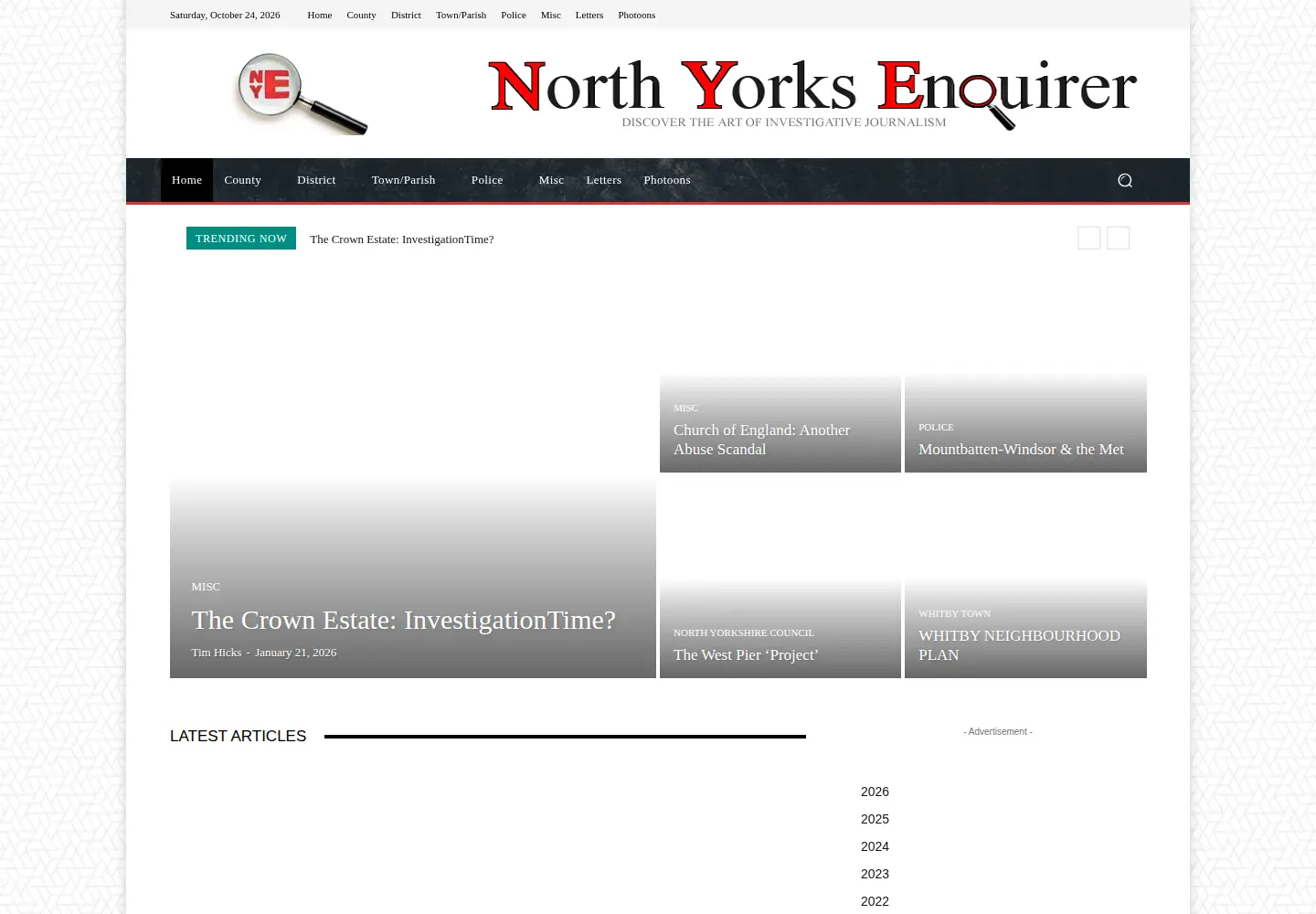The image size is (1316, 914).
Task: Expand the 2026 archive year
Action: (875, 792)
